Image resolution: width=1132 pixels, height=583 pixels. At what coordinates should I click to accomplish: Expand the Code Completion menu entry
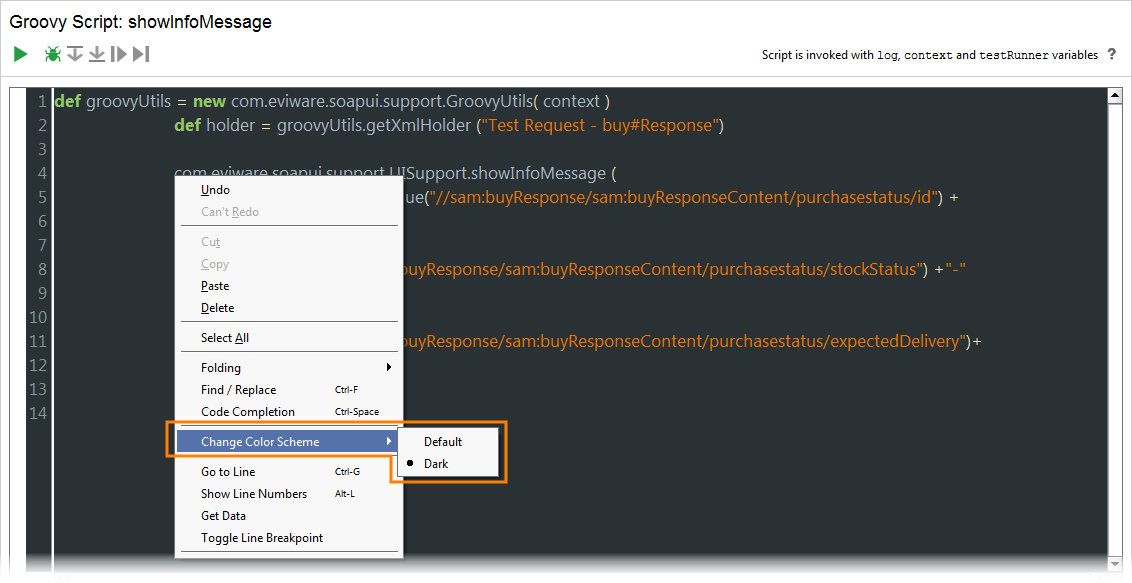pyautogui.click(x=248, y=411)
